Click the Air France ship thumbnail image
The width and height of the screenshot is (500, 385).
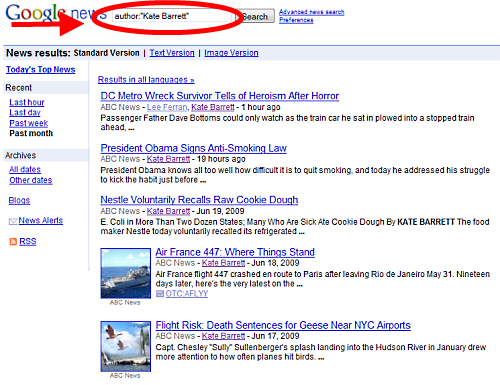[x=126, y=273]
